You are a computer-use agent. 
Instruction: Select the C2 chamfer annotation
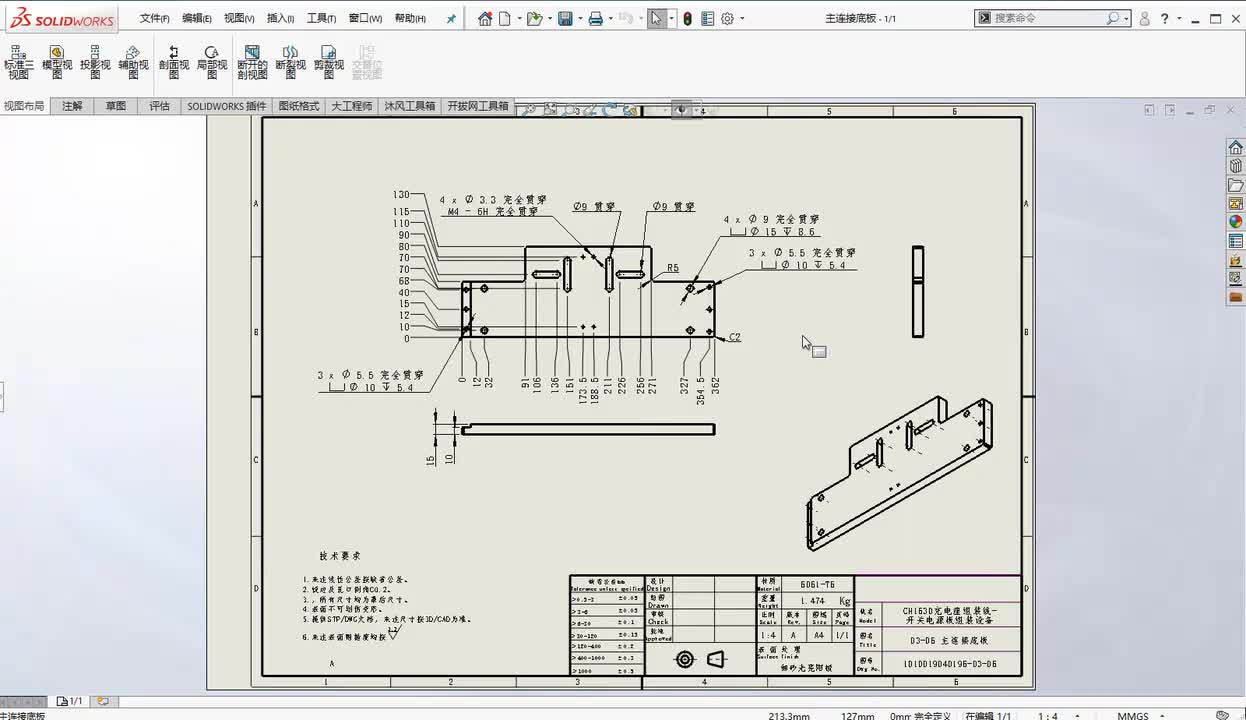pyautogui.click(x=735, y=338)
